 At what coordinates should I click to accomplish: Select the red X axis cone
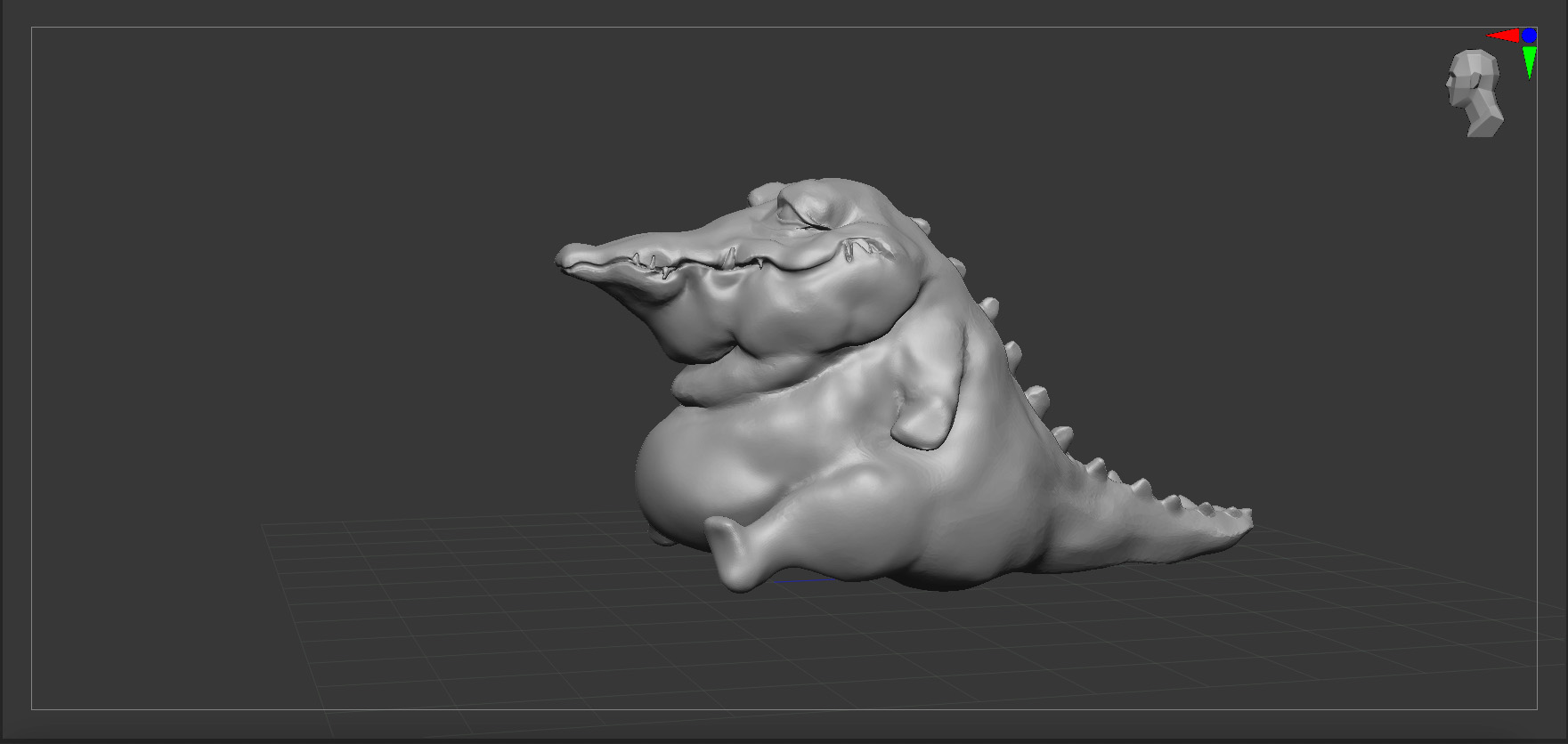(1504, 36)
